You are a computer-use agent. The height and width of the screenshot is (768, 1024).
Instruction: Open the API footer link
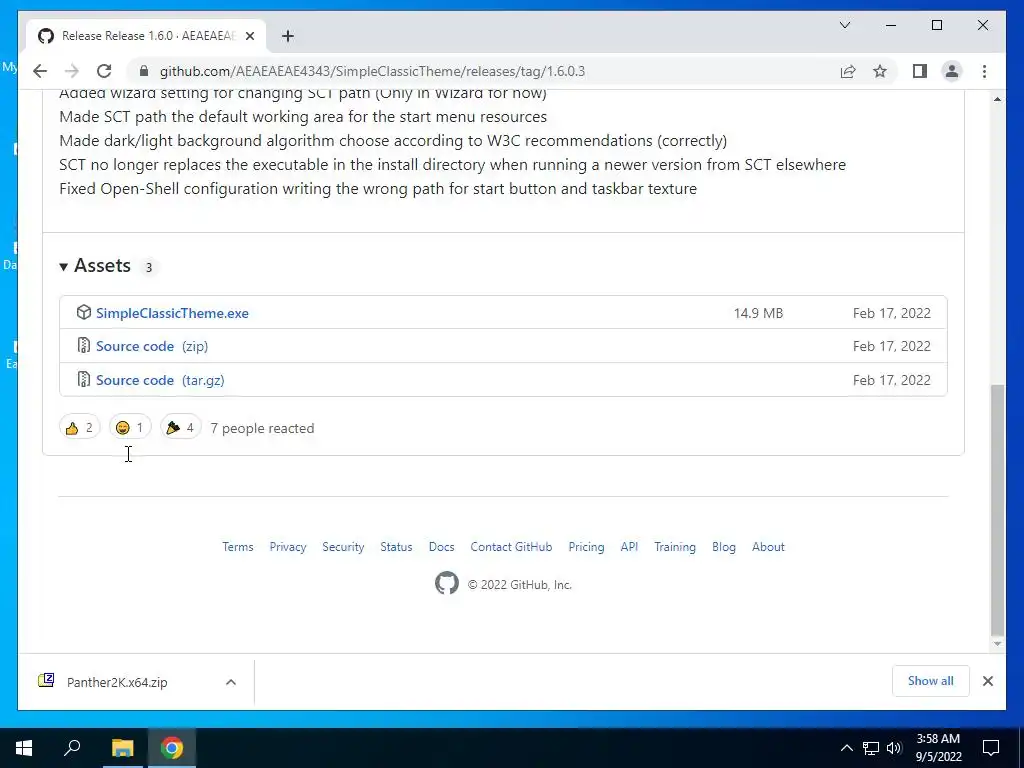pos(629,547)
